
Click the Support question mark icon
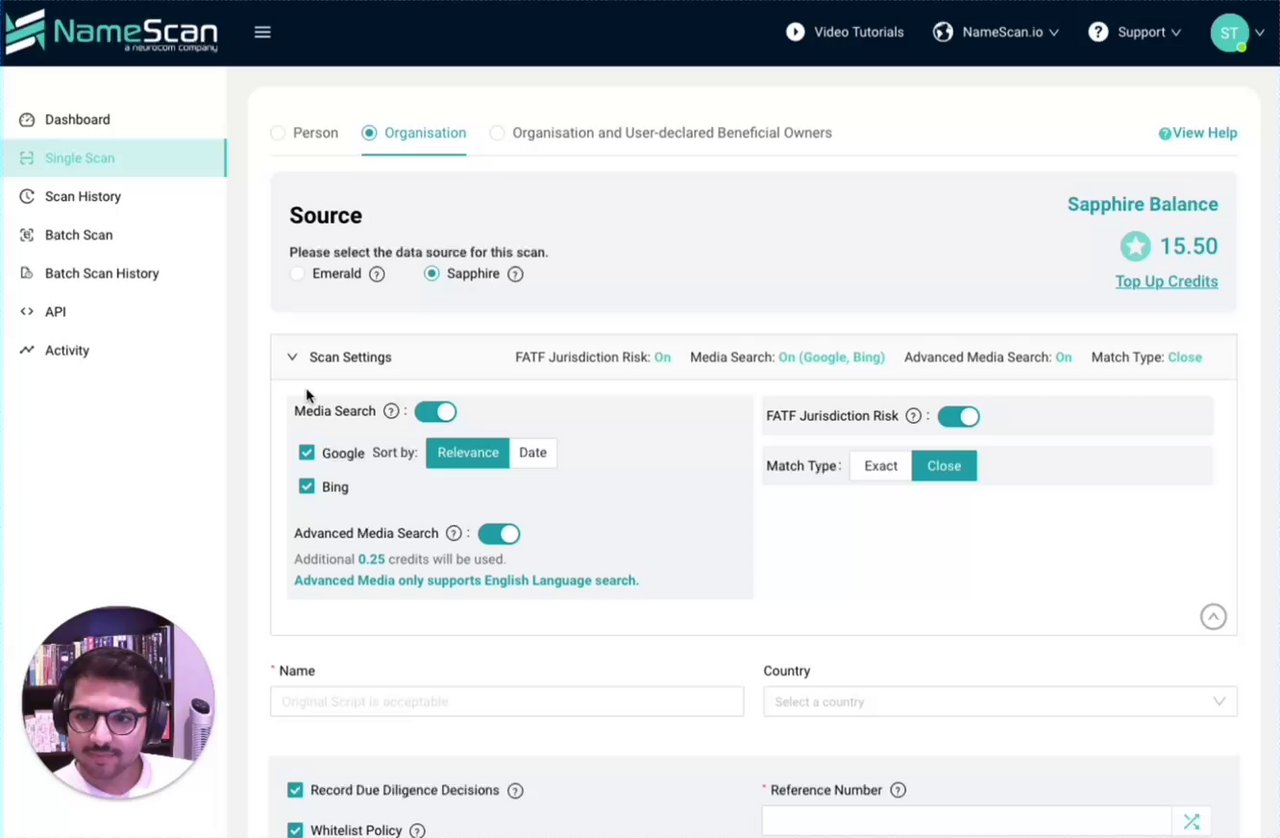click(x=1098, y=32)
